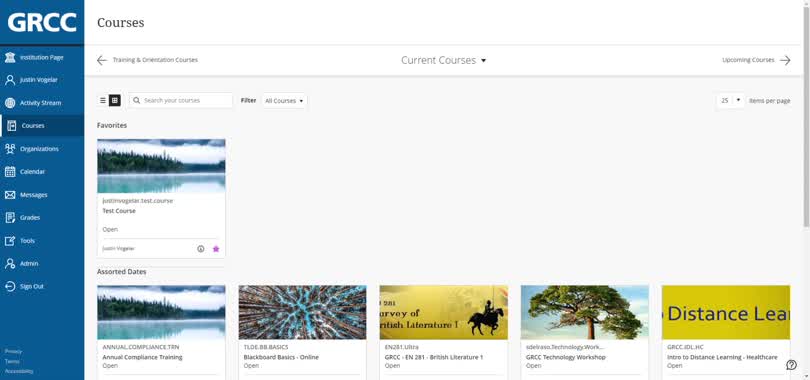
Task: Click the Organizations menu label
Action: click(39, 149)
